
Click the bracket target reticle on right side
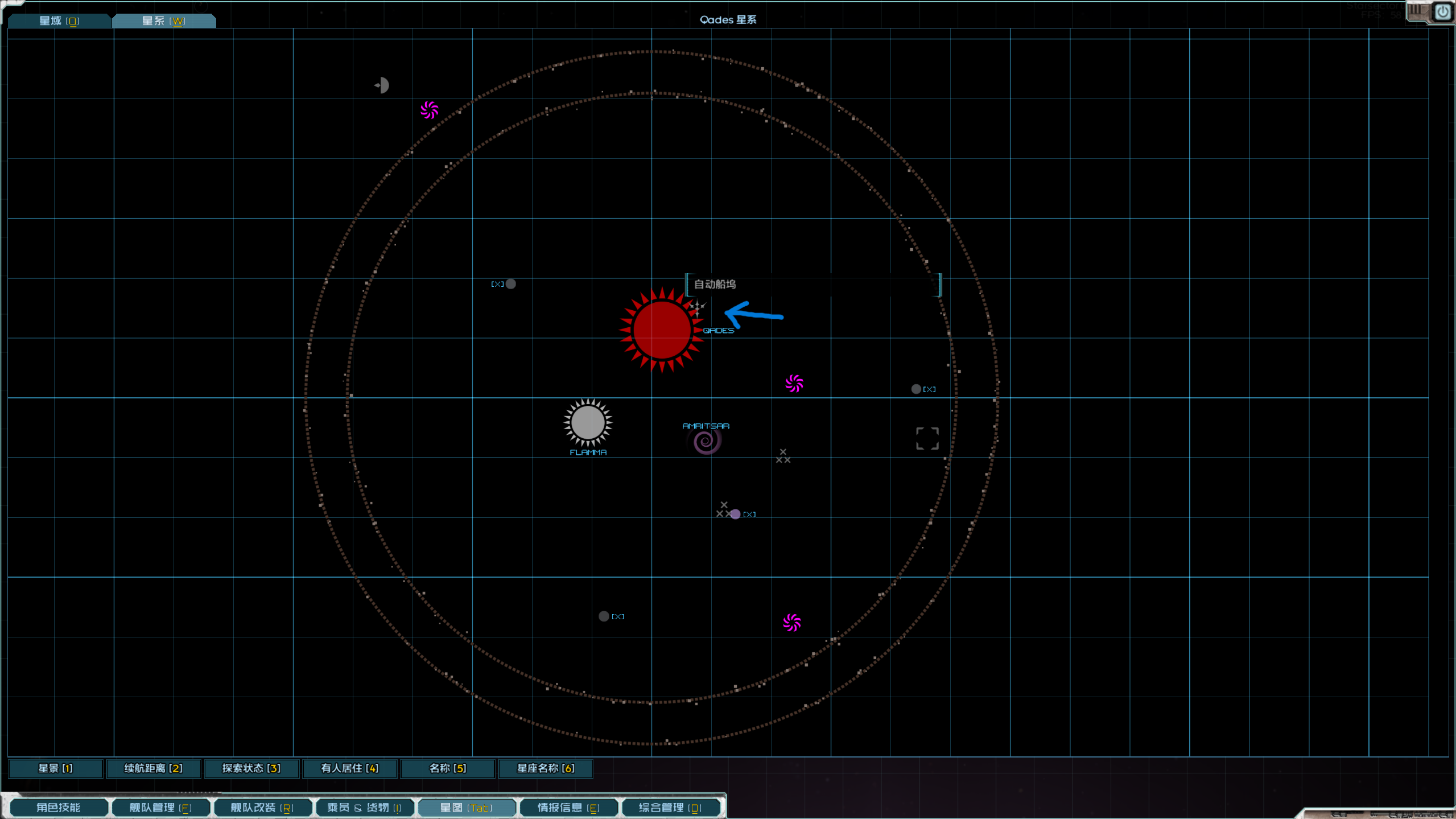(x=927, y=438)
